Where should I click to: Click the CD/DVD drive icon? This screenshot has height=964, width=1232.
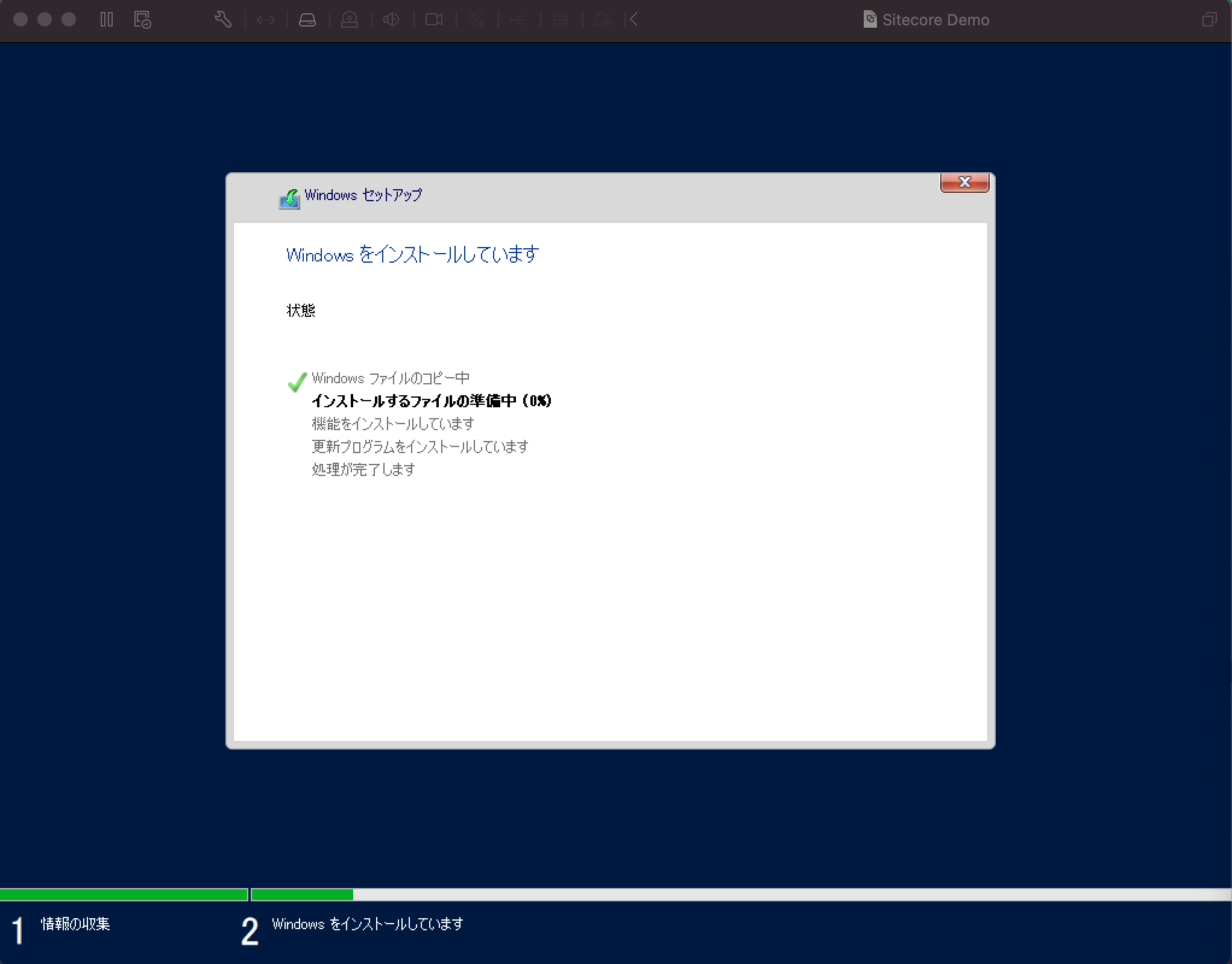click(350, 20)
